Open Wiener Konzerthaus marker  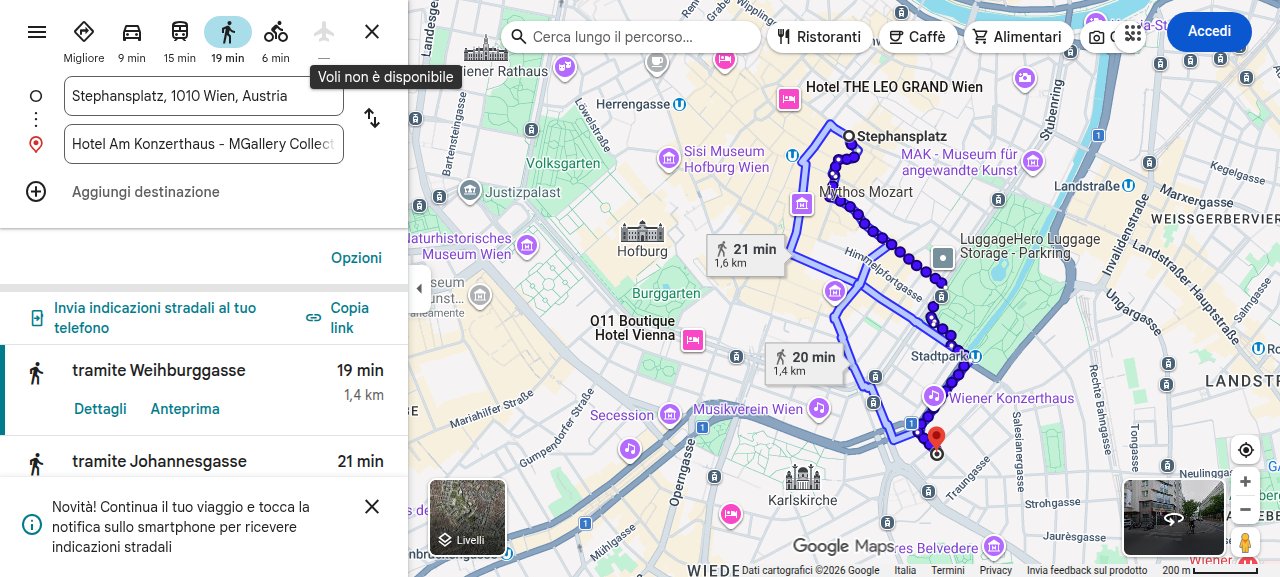coord(933,396)
